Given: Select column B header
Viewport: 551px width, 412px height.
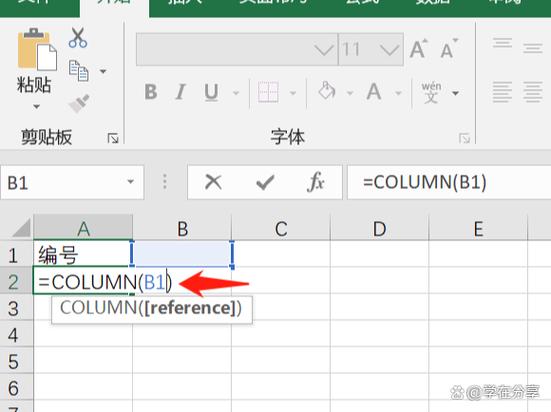Looking at the screenshot, I should click(x=182, y=228).
